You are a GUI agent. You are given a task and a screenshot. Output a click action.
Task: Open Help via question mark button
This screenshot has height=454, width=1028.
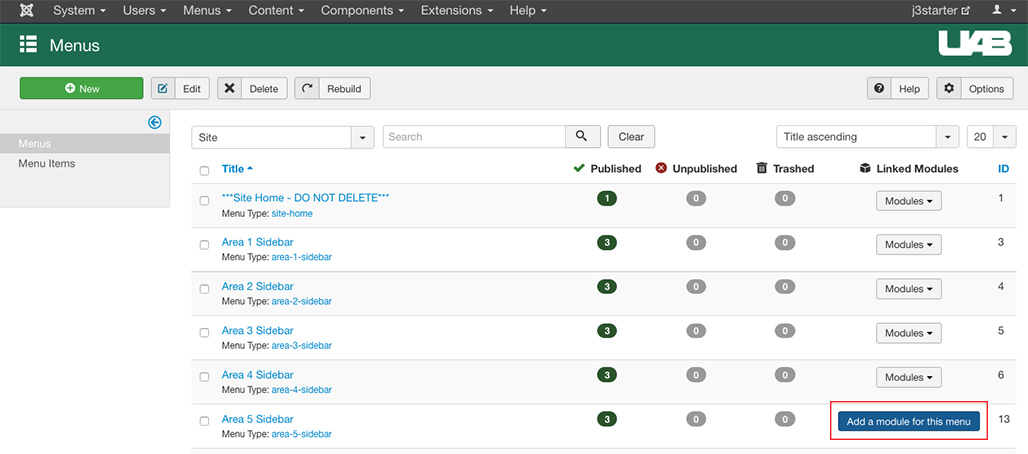[897, 89]
